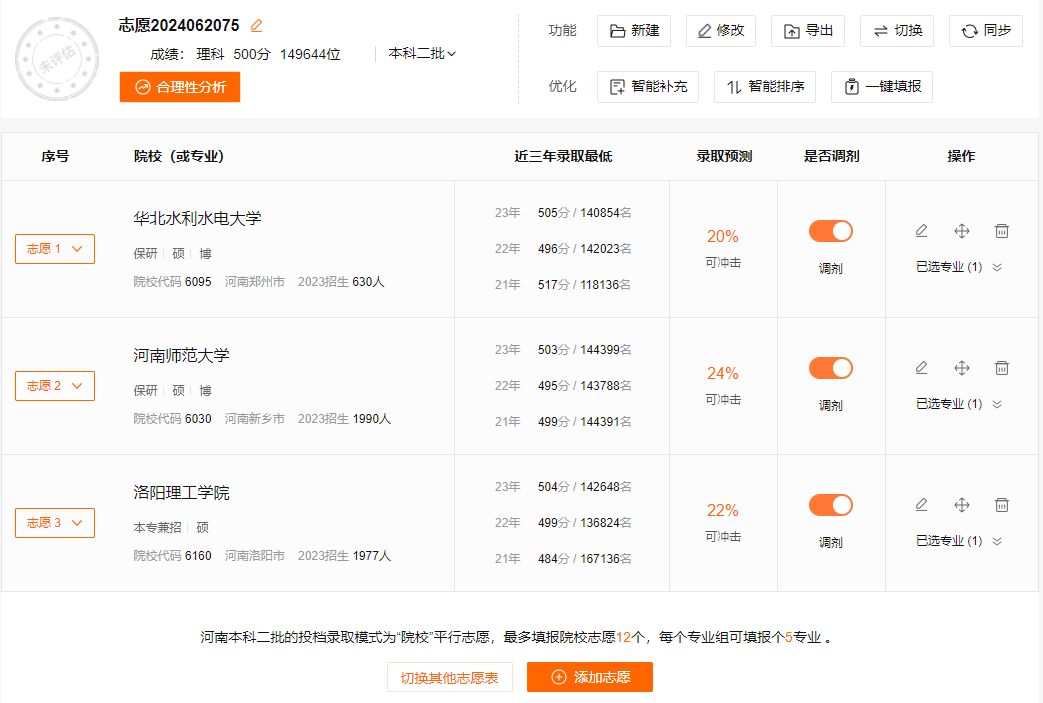Click the 智能补充 button

[648, 86]
